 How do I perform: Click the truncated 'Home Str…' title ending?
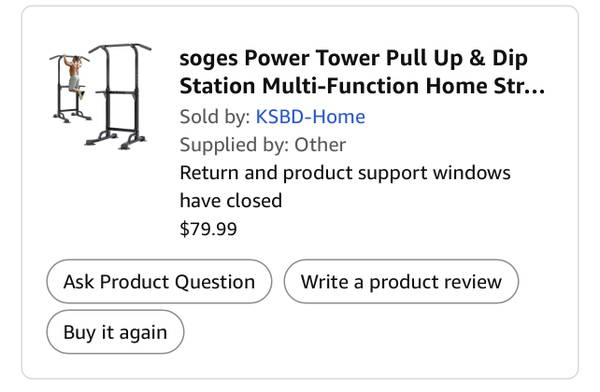[485, 86]
